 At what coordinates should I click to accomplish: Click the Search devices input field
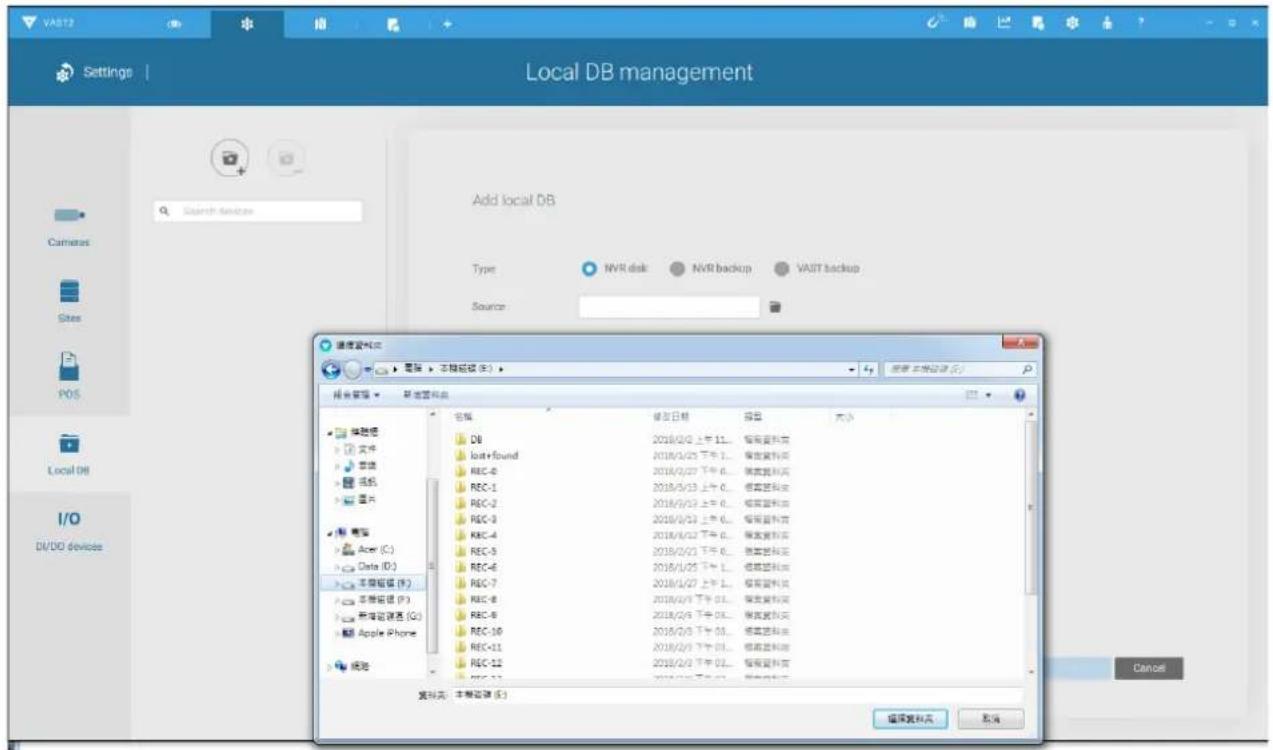[x=259, y=211]
